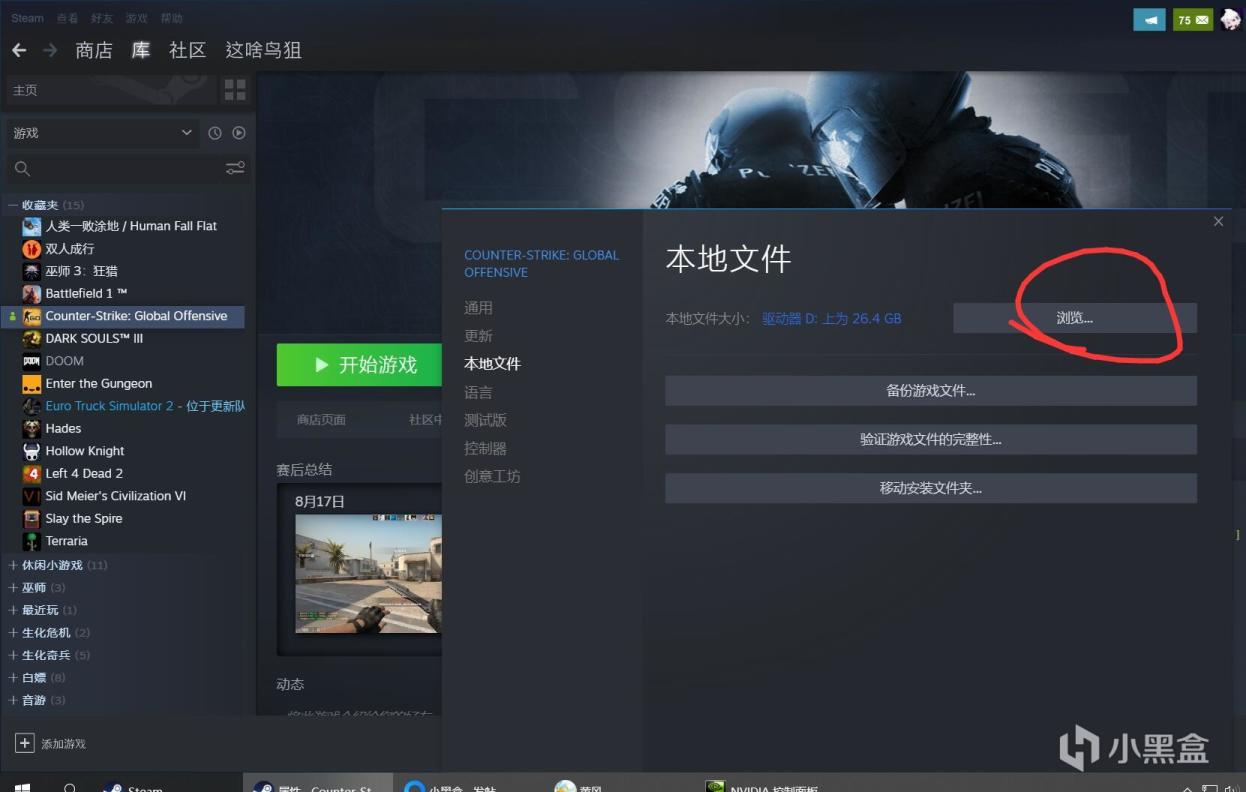This screenshot has width=1246, height=792.
Task: Click the add game plus icon
Action: pyautogui.click(x=25, y=743)
